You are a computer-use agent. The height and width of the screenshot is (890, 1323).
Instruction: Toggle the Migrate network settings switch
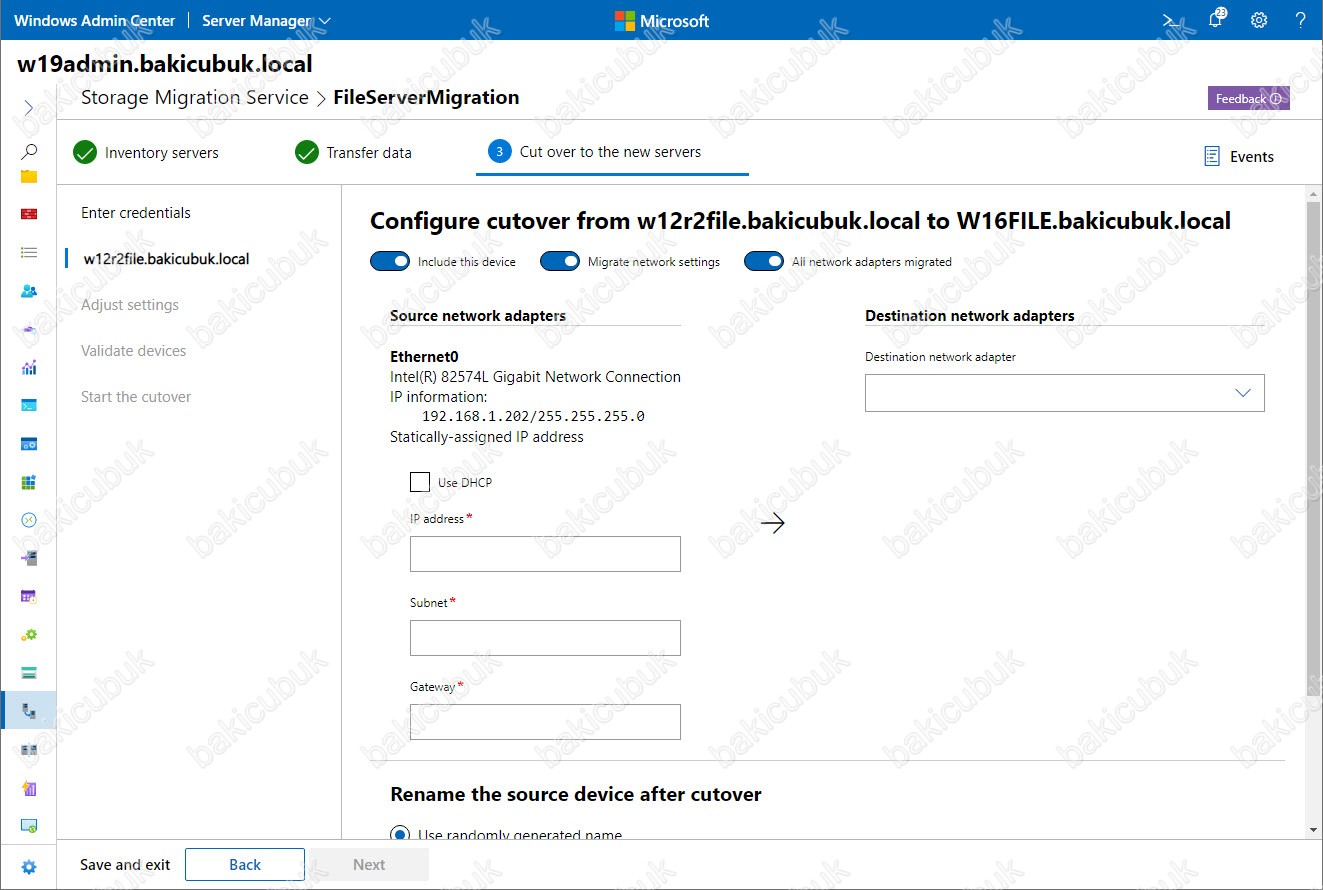click(560, 261)
